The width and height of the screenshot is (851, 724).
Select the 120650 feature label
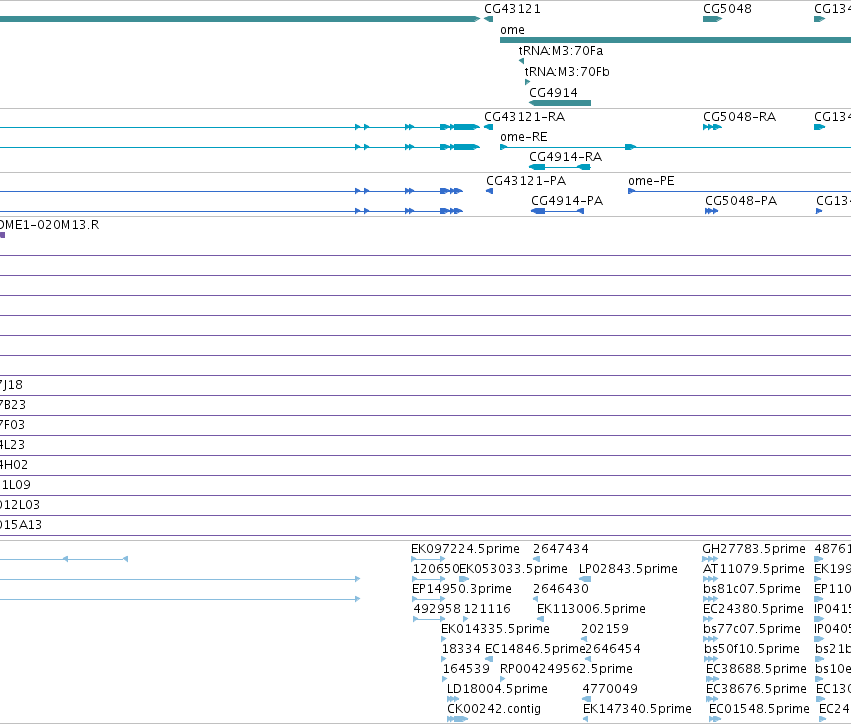point(436,569)
